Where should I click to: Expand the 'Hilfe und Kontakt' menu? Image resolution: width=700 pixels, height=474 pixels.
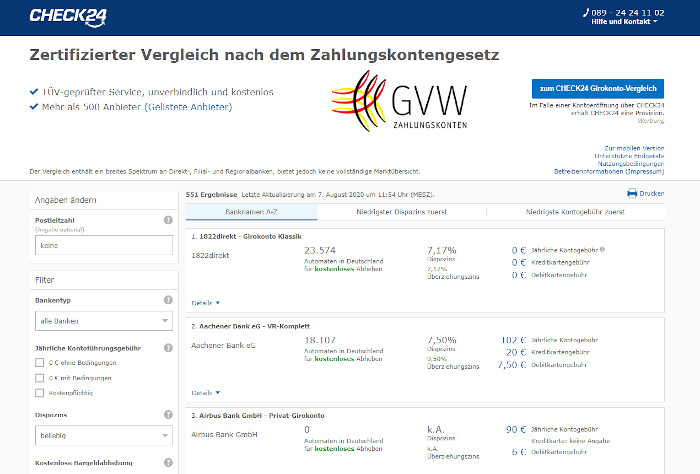(x=624, y=21)
